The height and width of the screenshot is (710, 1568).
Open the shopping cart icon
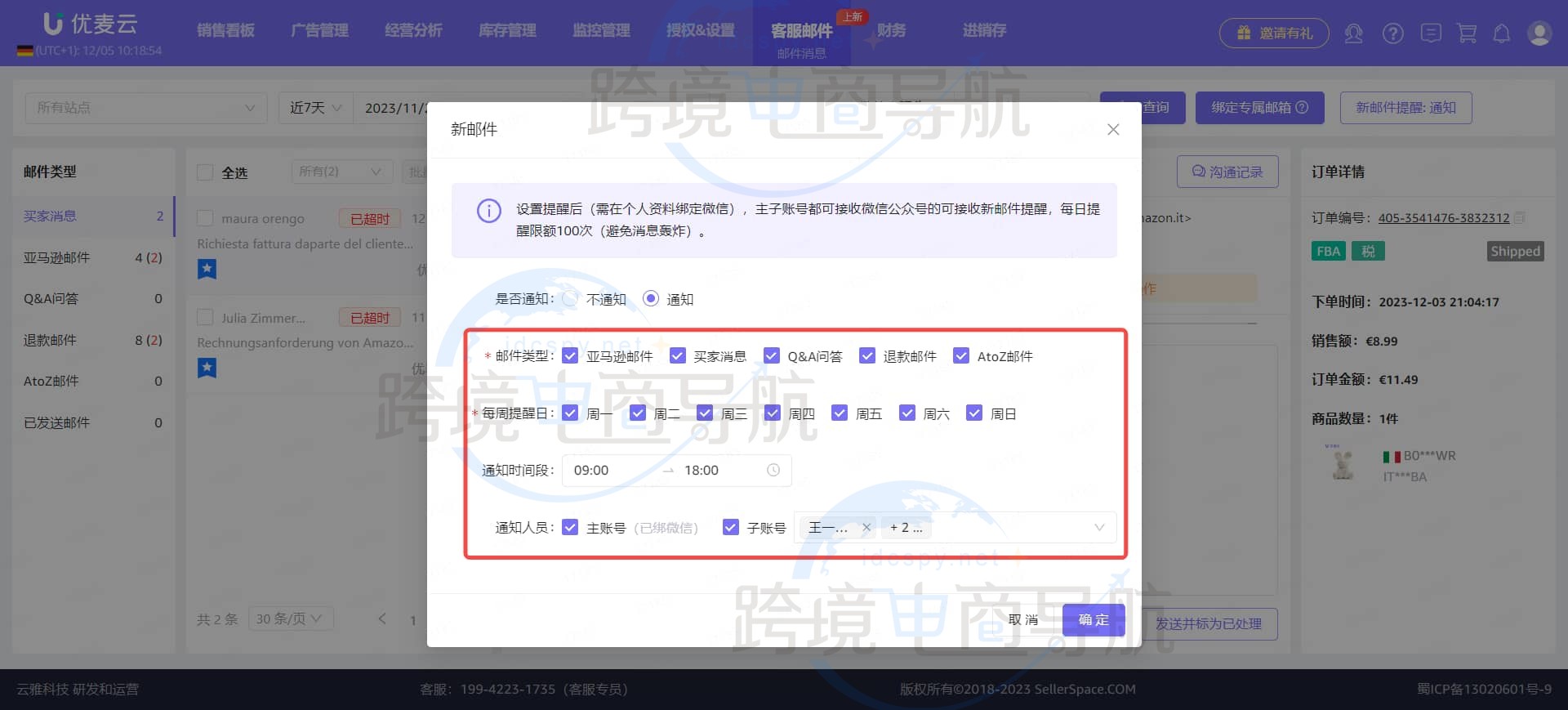click(x=1467, y=33)
